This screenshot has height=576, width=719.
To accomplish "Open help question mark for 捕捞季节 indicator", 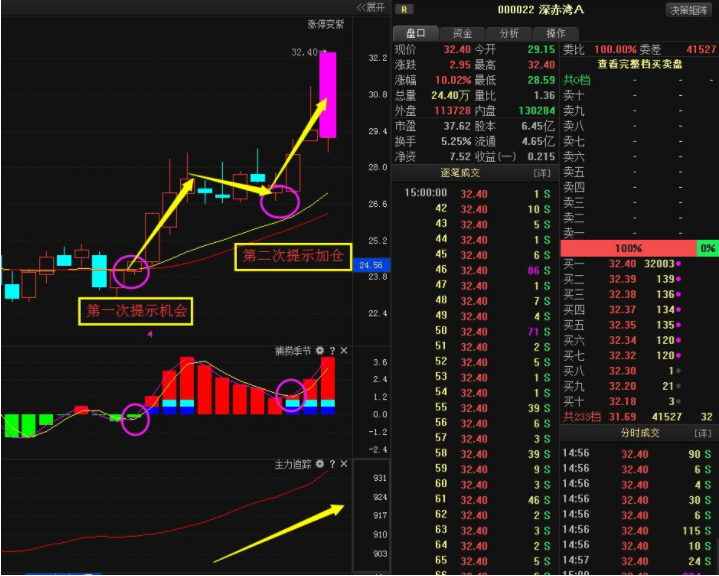I will [x=332, y=351].
